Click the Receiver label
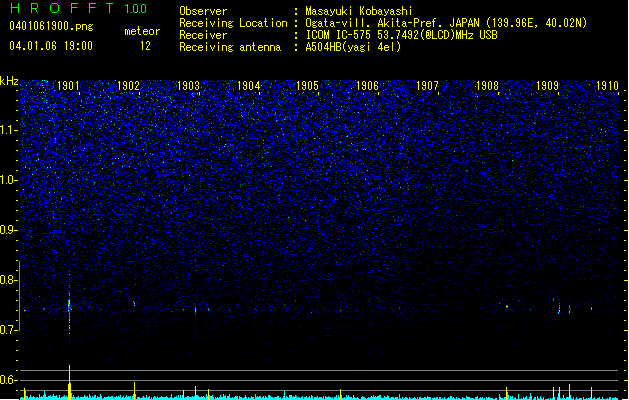 pyautogui.click(x=203, y=35)
